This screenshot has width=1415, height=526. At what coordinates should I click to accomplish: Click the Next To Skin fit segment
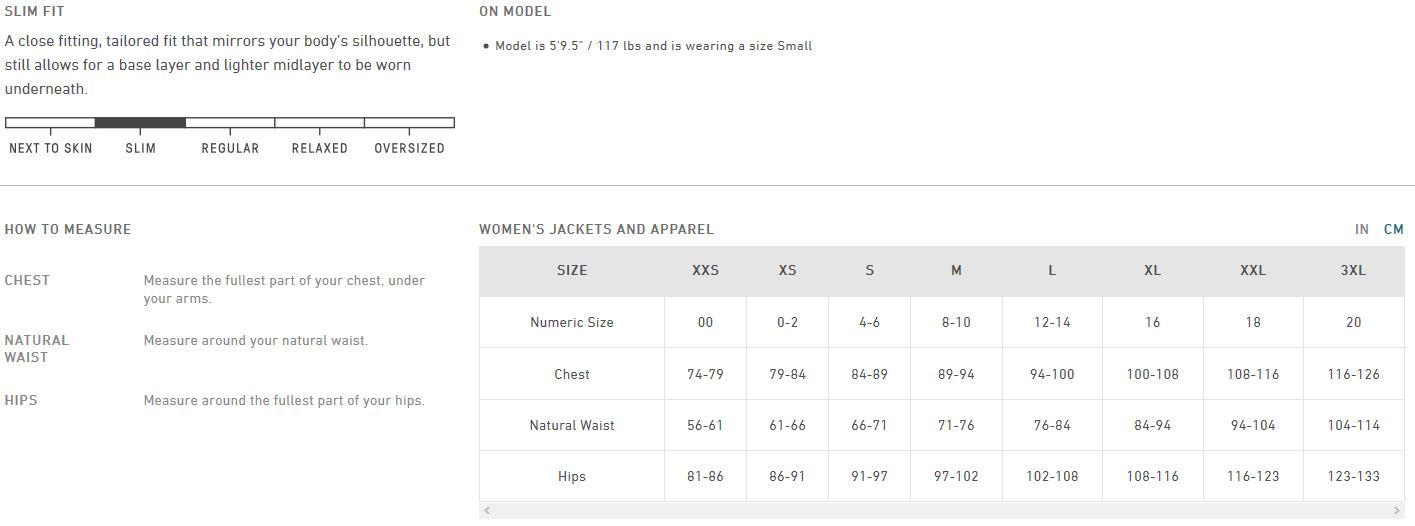point(50,123)
